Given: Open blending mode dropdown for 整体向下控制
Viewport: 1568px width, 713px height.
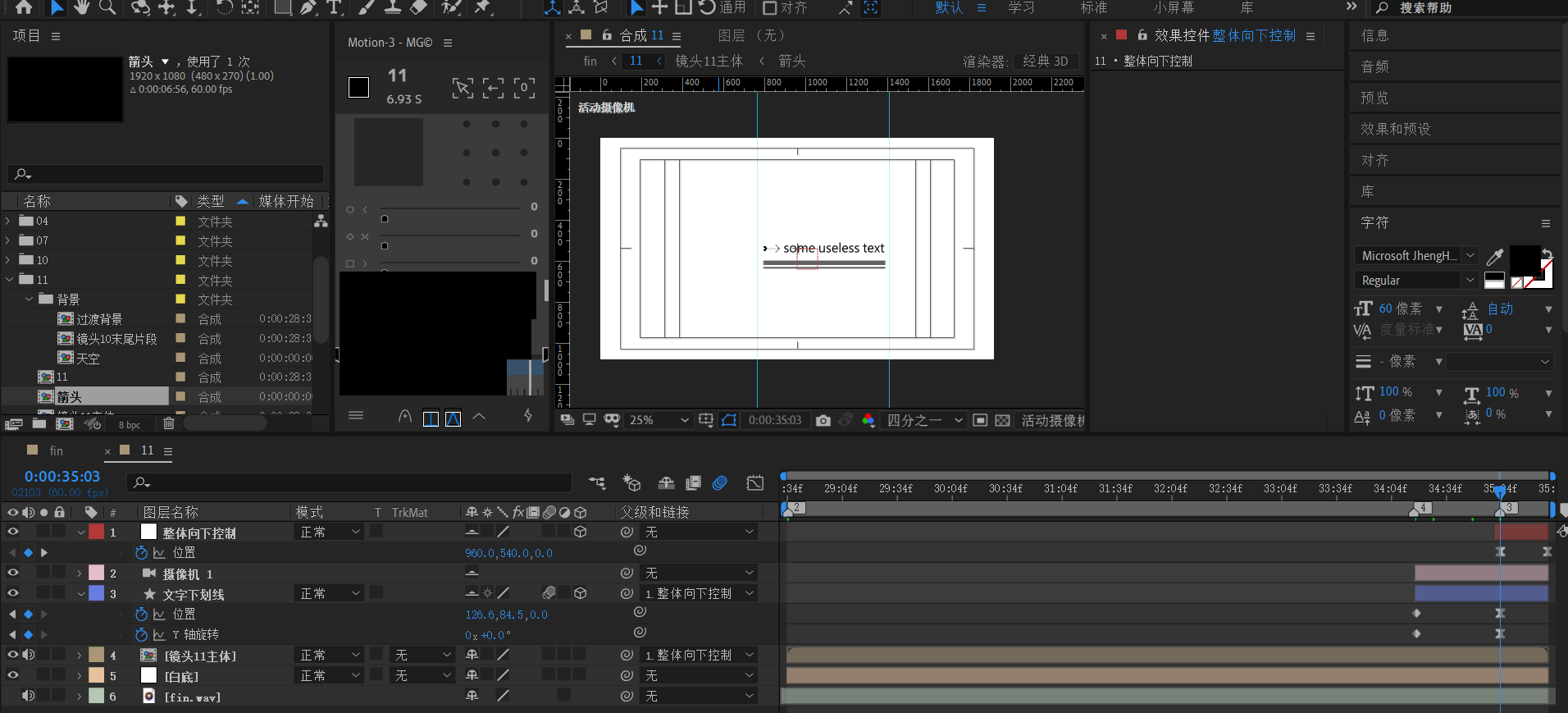Looking at the screenshot, I should click(329, 532).
